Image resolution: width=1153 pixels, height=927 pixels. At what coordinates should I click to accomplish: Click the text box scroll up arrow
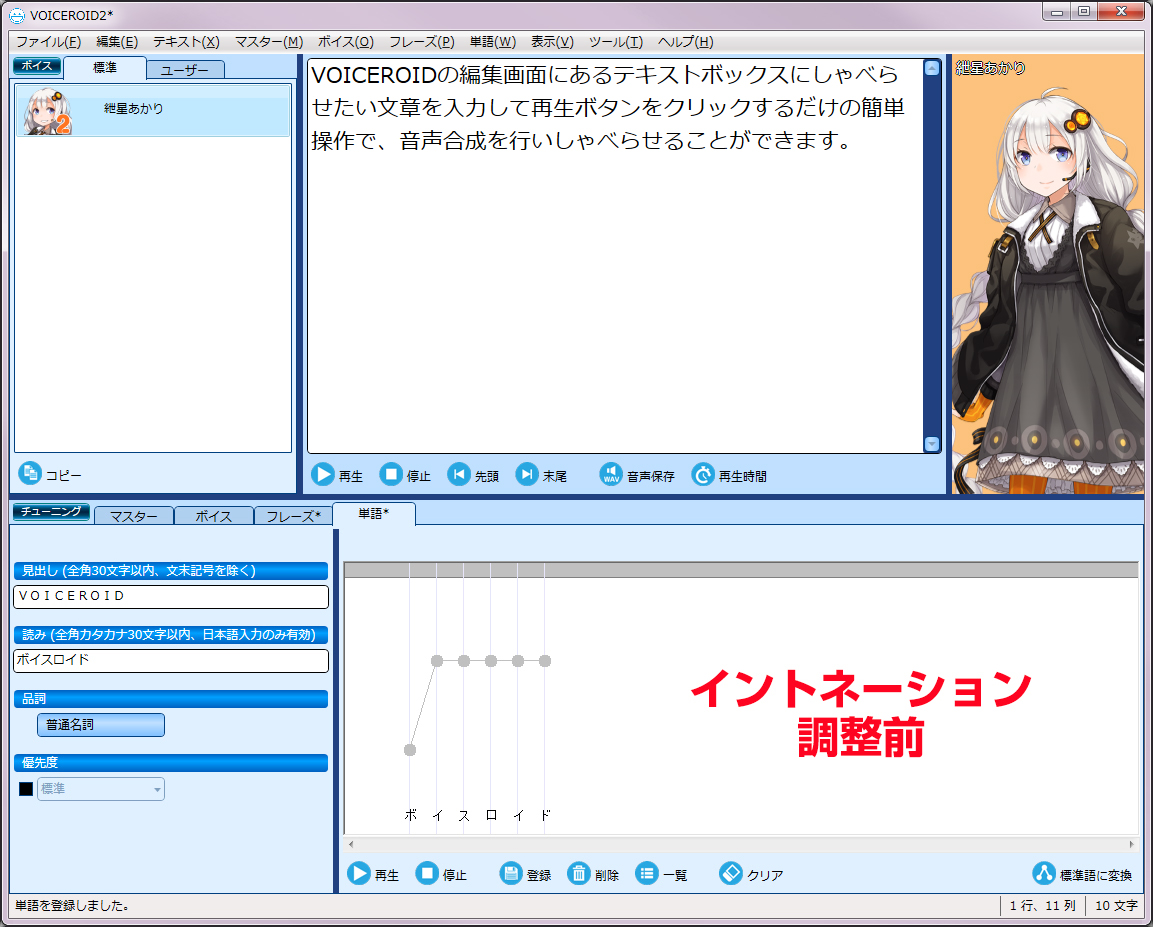coord(932,68)
